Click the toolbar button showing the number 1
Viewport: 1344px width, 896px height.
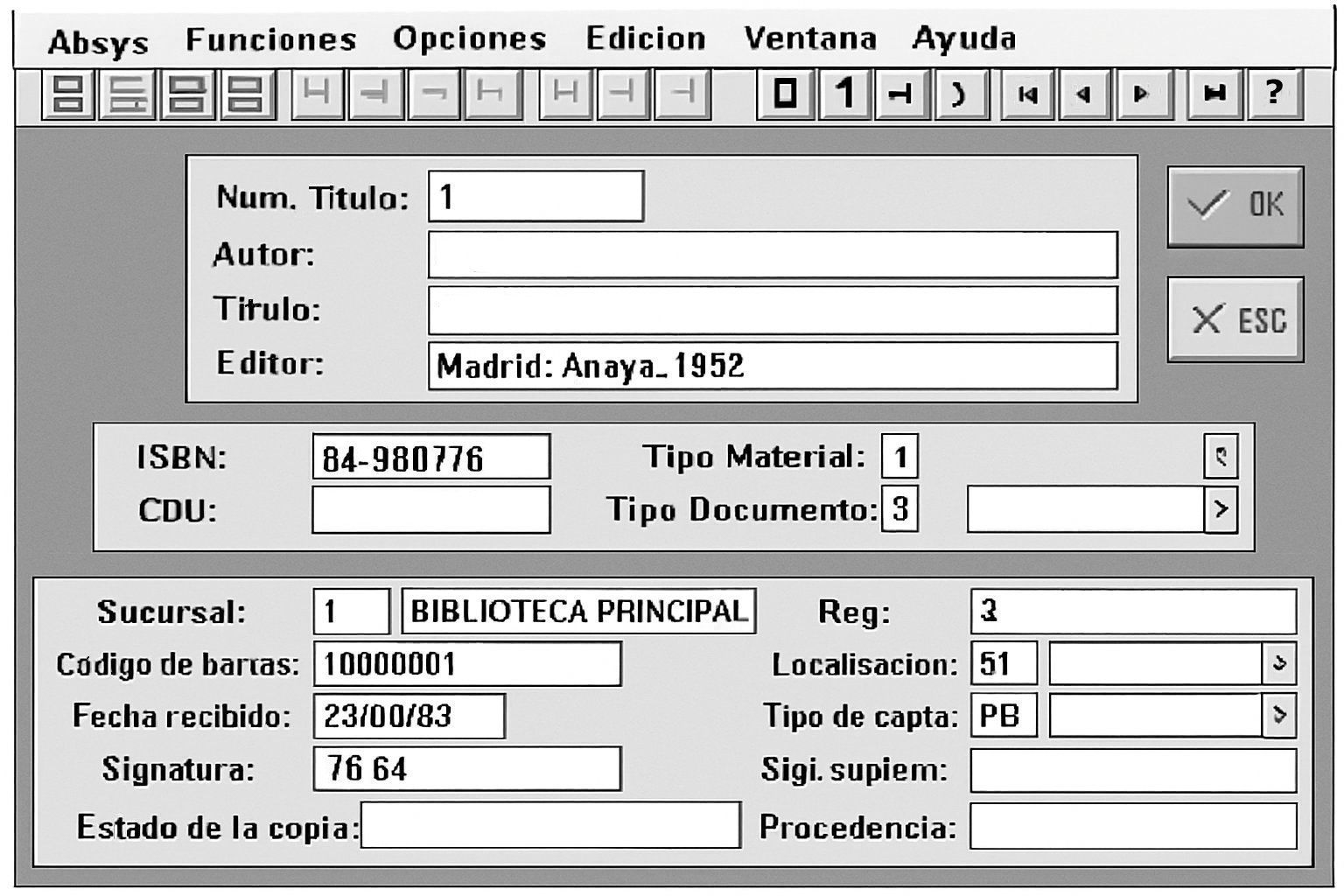click(x=843, y=93)
